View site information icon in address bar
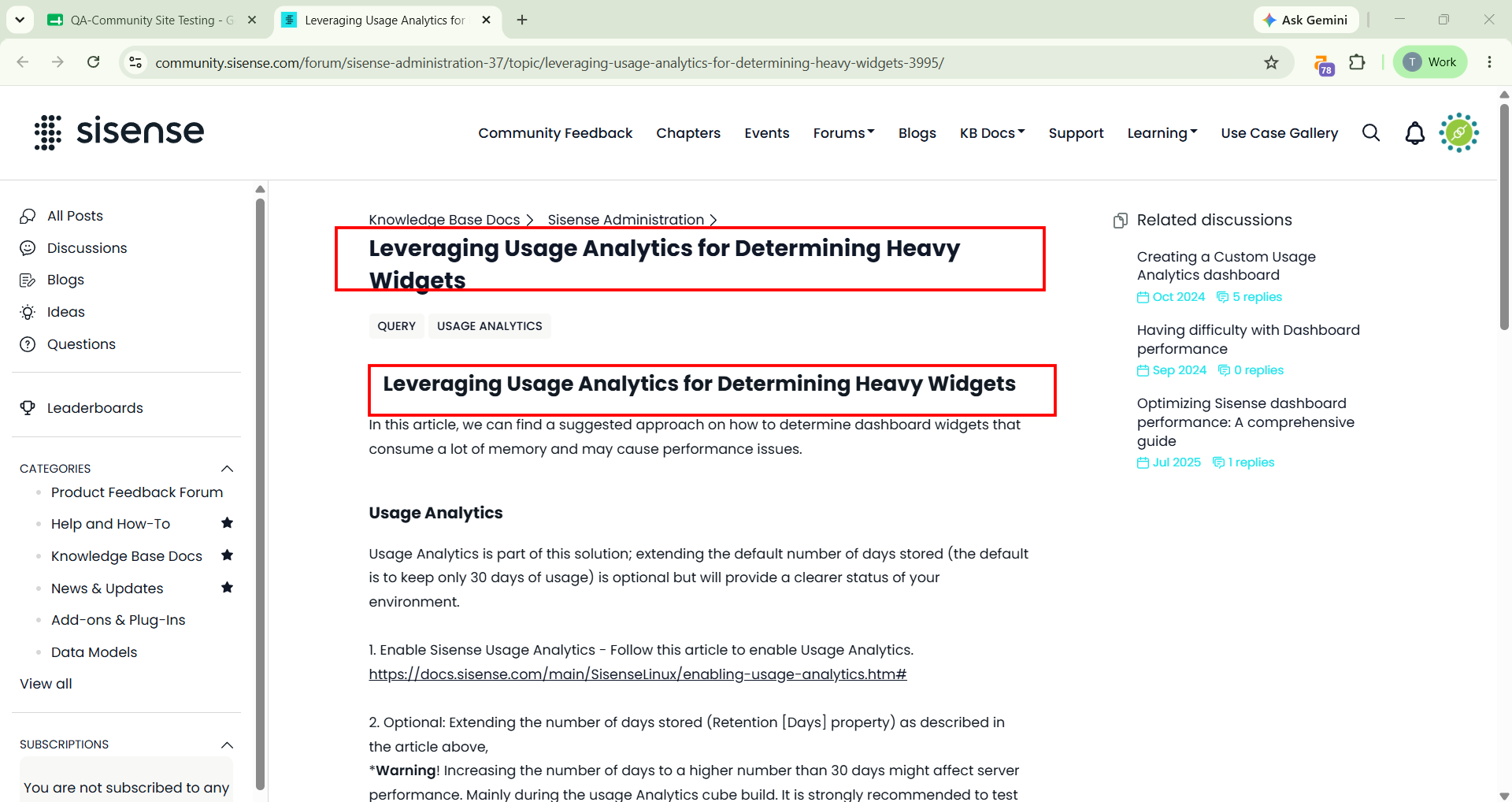Viewport: 1512px width, 802px height. coord(135,62)
